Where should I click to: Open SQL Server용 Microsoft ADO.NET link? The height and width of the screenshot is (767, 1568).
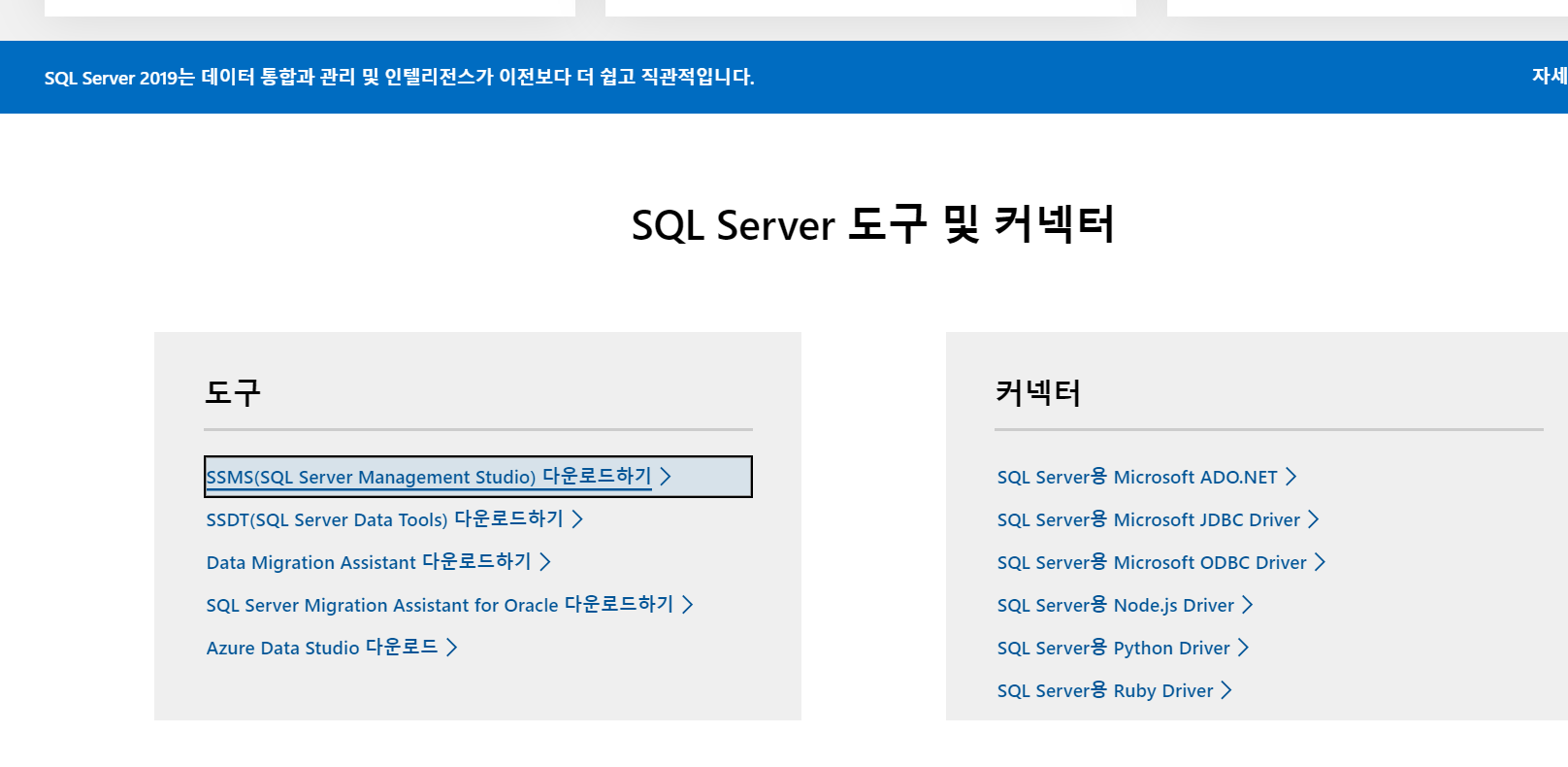pos(1147,477)
